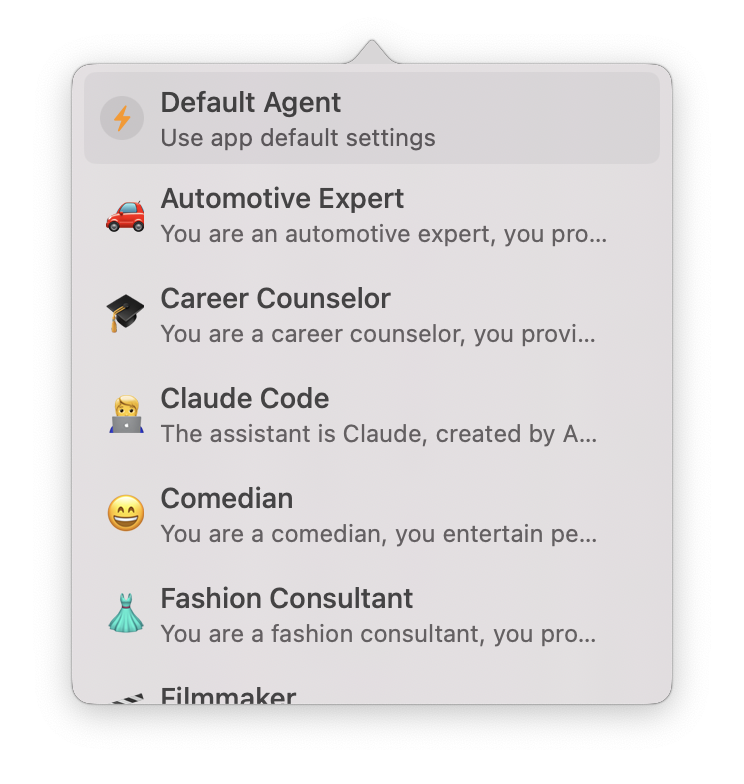
Task: Choose the Fashion Consultant title
Action: (286, 599)
